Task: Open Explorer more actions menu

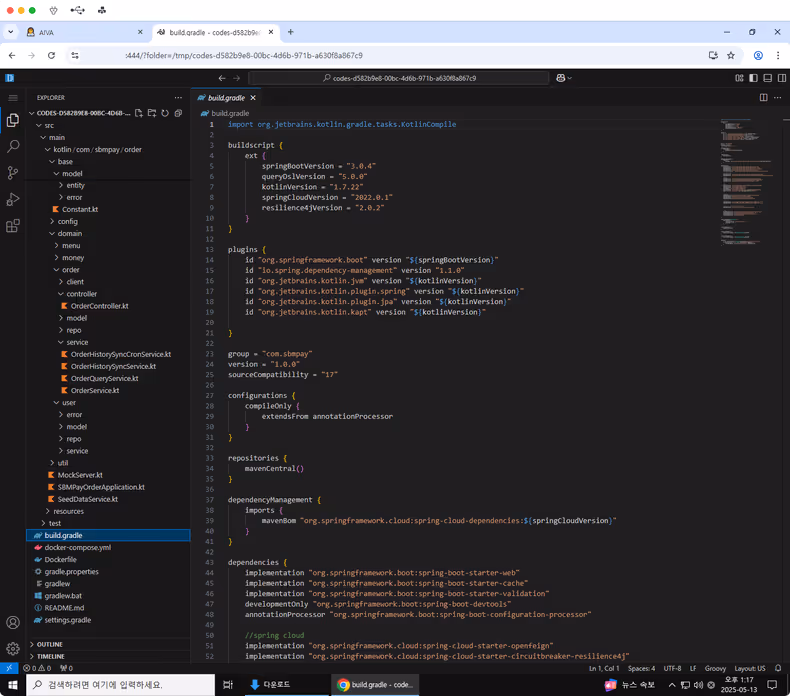Action: click(x=178, y=98)
